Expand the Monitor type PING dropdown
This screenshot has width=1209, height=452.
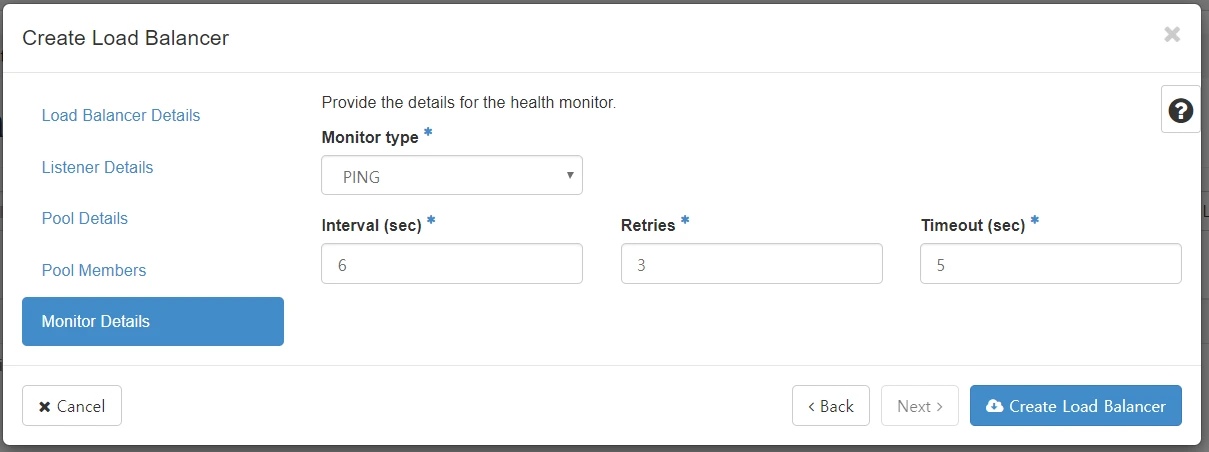pyautogui.click(x=452, y=176)
